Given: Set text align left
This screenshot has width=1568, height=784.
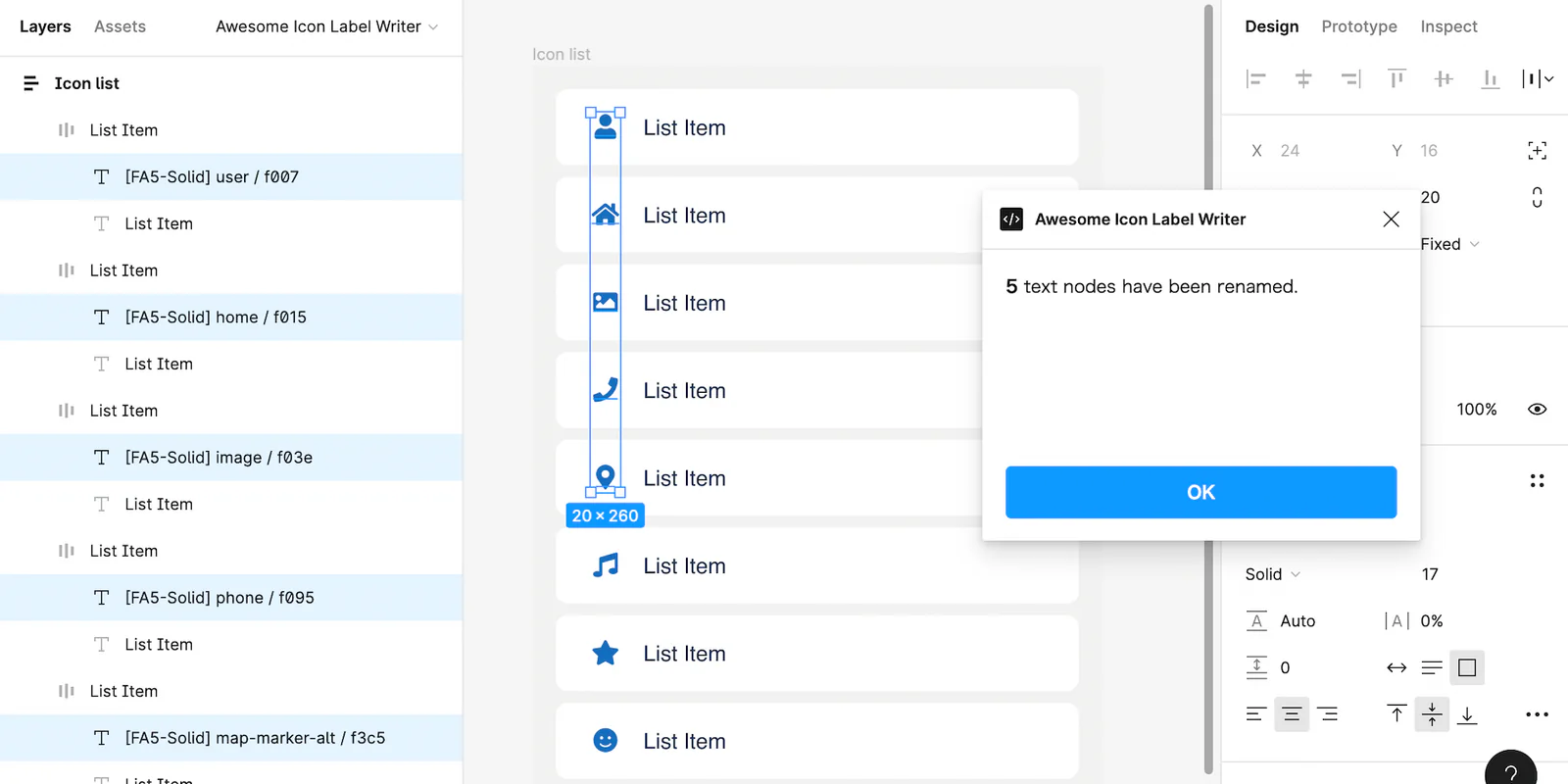Looking at the screenshot, I should point(1256,714).
